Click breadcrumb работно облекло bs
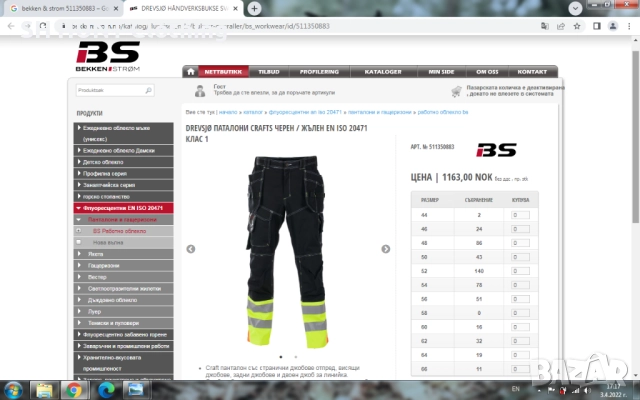The height and width of the screenshot is (400, 640). tap(443, 112)
